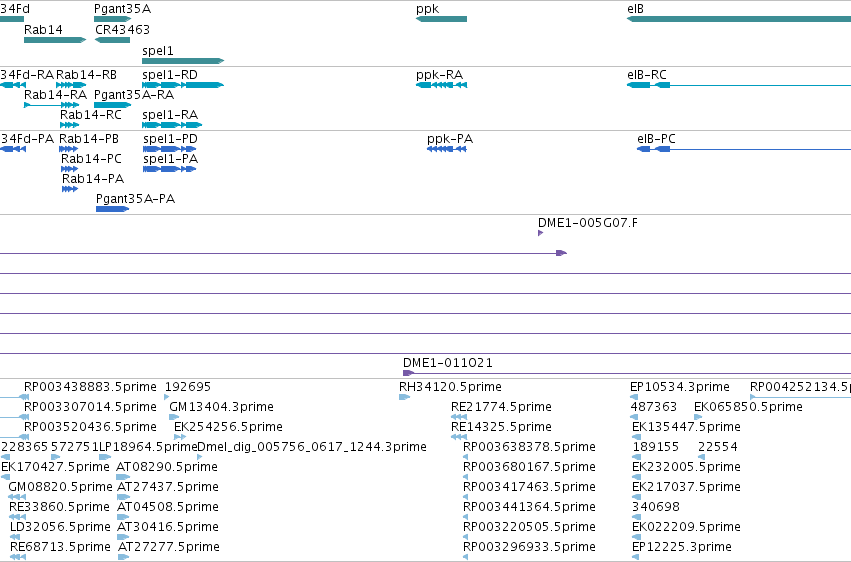This screenshot has width=851, height=562.
Task: Click the EK022209.5prime EST label
Action: [686, 527]
